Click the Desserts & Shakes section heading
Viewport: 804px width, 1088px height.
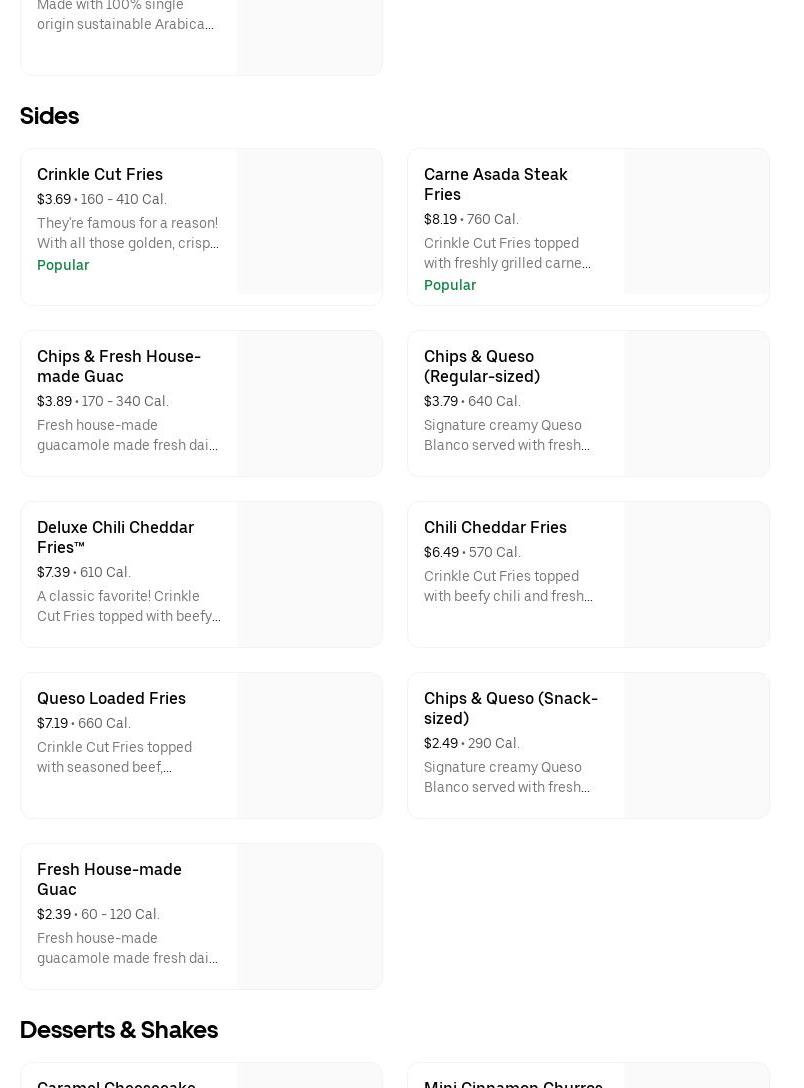[x=119, y=1030]
